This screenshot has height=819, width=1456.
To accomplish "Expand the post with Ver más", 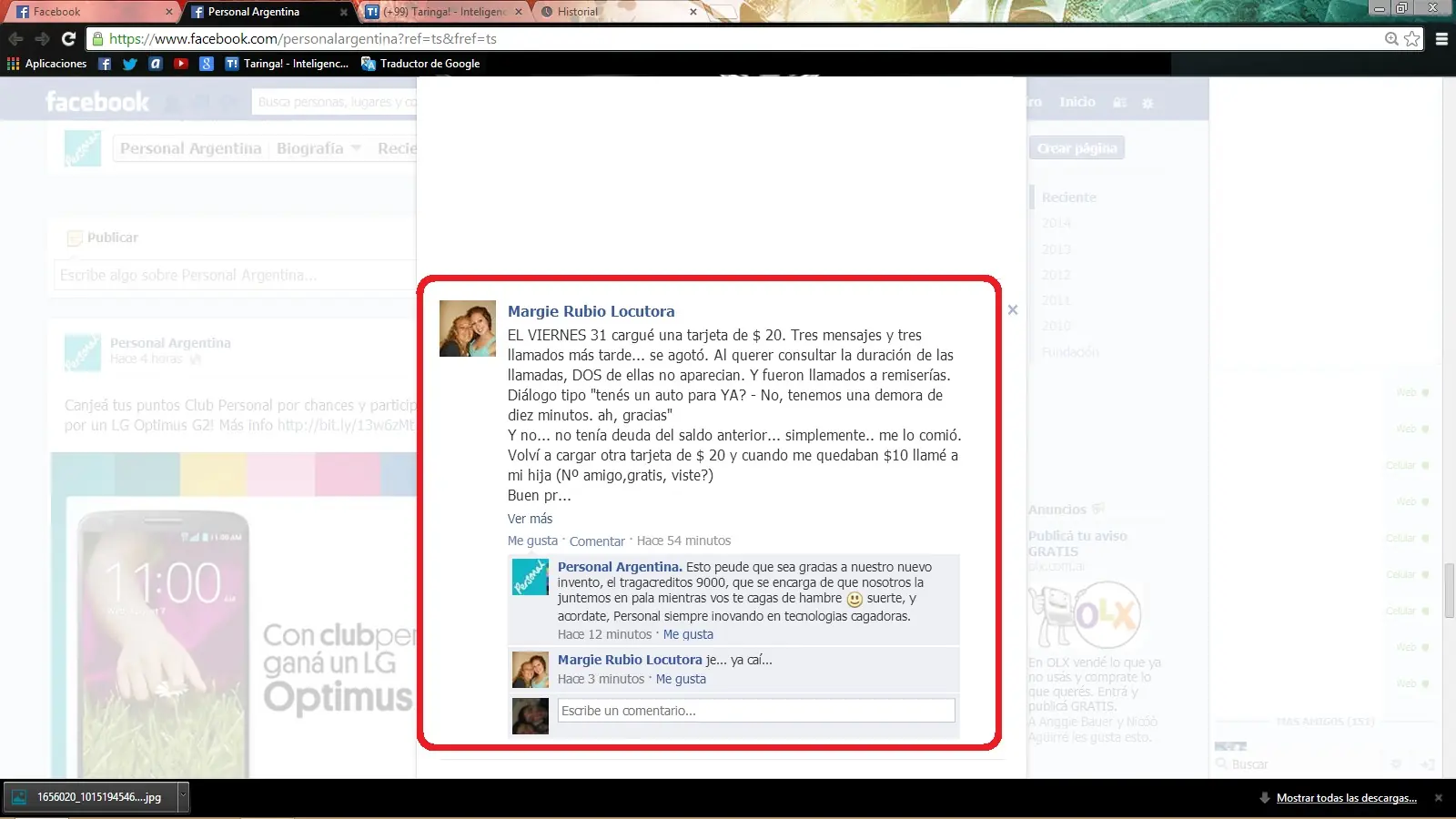I will click(x=530, y=519).
